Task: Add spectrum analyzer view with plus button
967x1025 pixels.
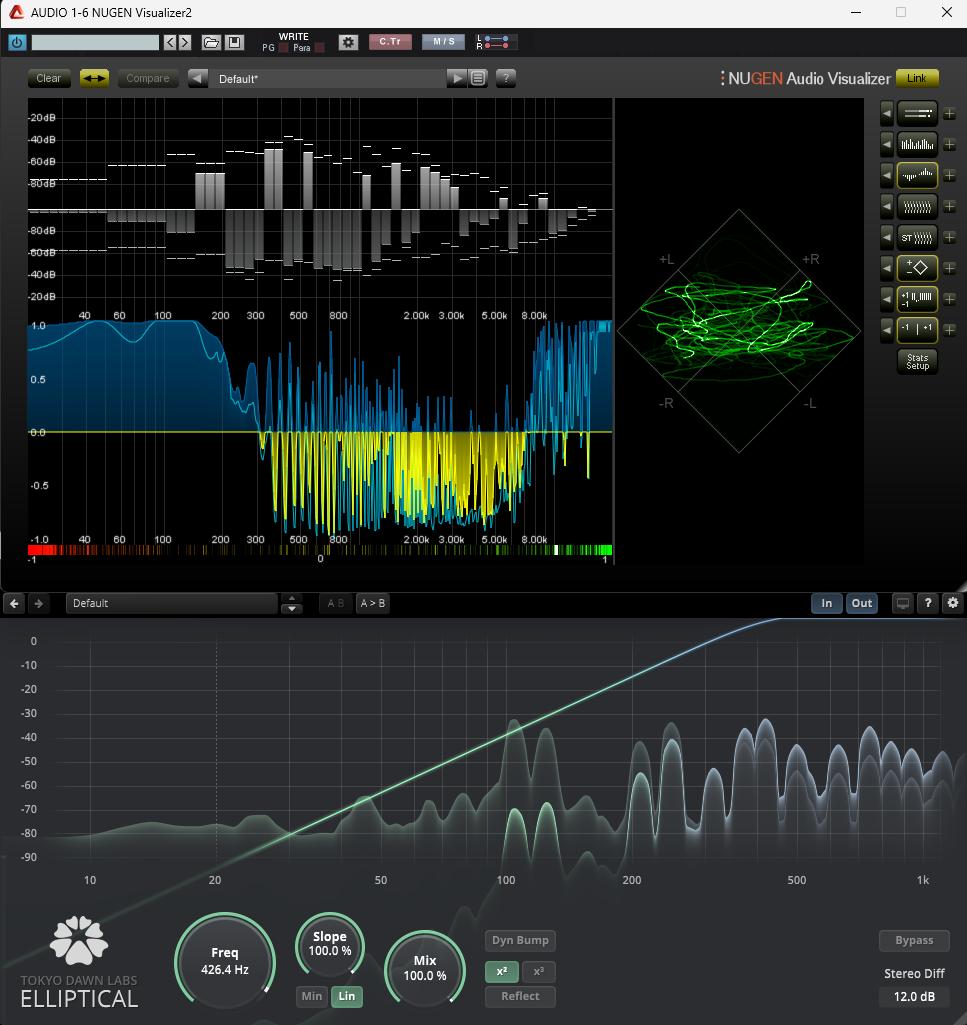Action: point(949,144)
